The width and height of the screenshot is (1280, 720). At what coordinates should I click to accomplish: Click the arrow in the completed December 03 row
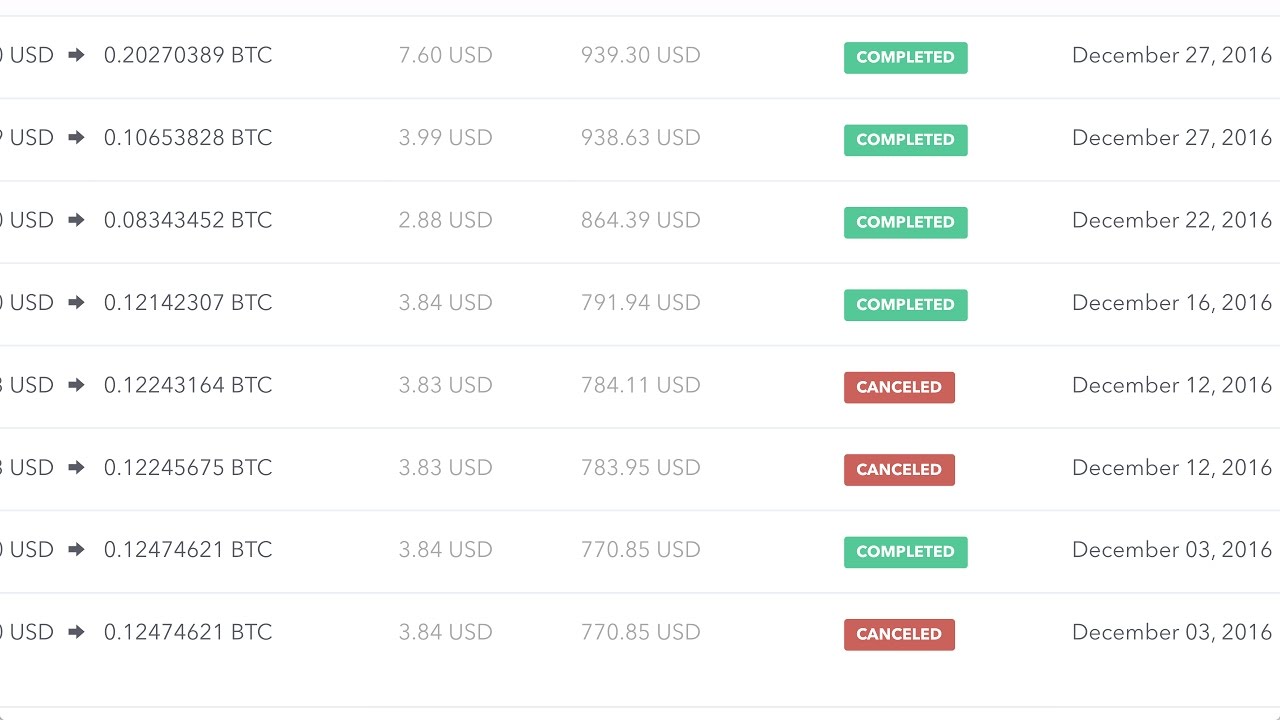pyautogui.click(x=76, y=550)
